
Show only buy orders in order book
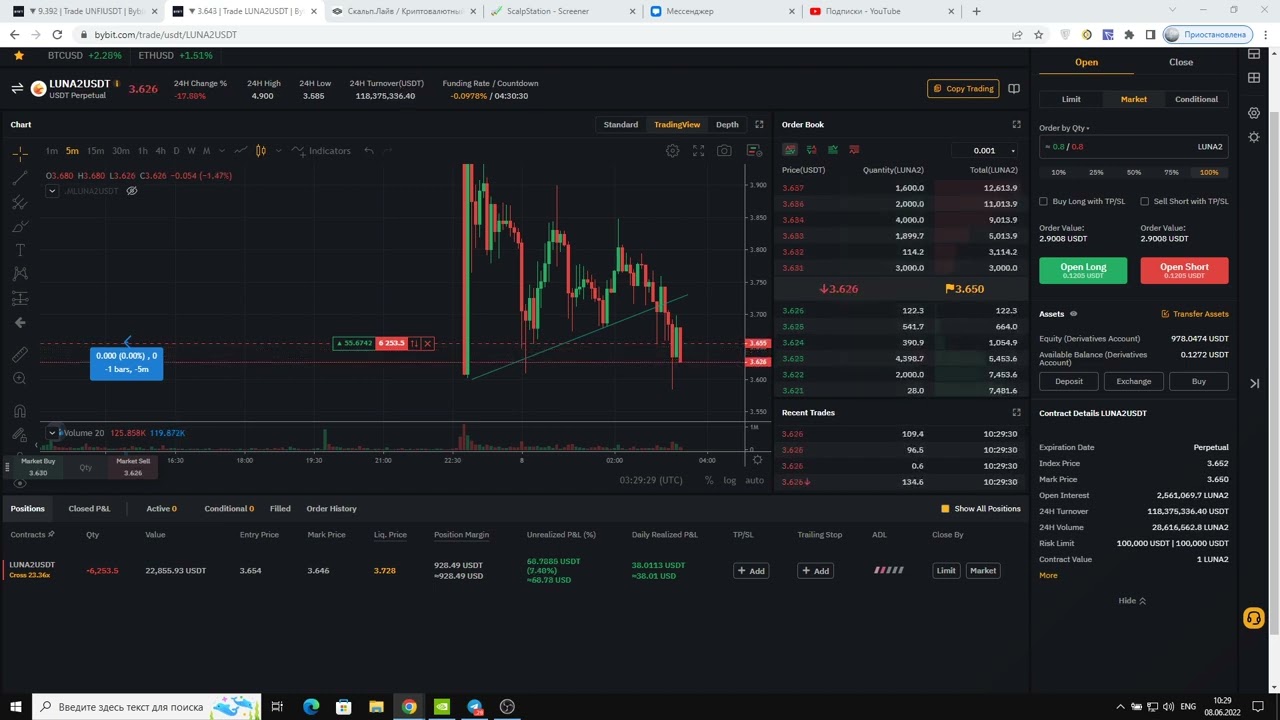[x=832, y=150]
